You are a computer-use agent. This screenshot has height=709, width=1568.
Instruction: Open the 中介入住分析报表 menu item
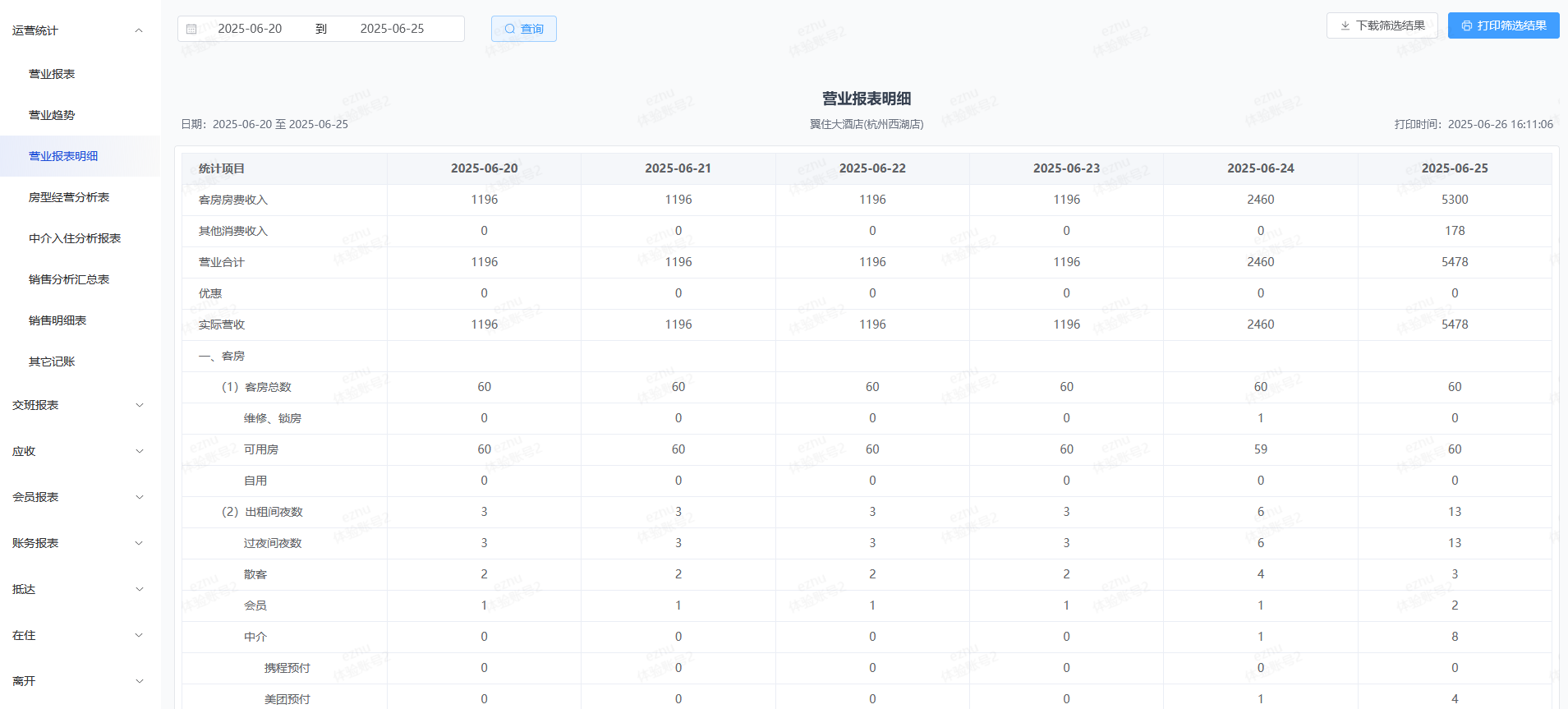pos(80,238)
